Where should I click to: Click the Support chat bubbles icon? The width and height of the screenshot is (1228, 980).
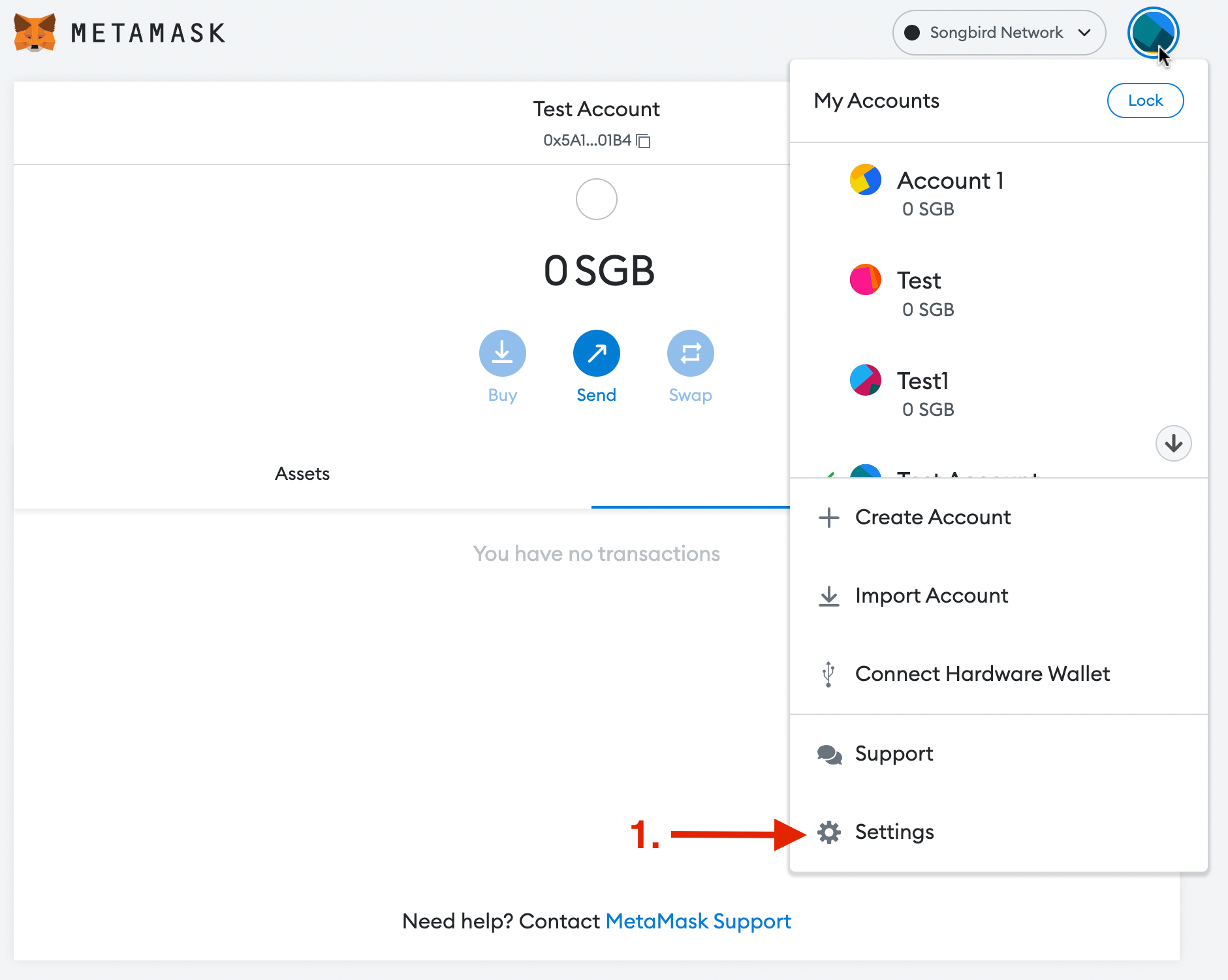coord(830,755)
